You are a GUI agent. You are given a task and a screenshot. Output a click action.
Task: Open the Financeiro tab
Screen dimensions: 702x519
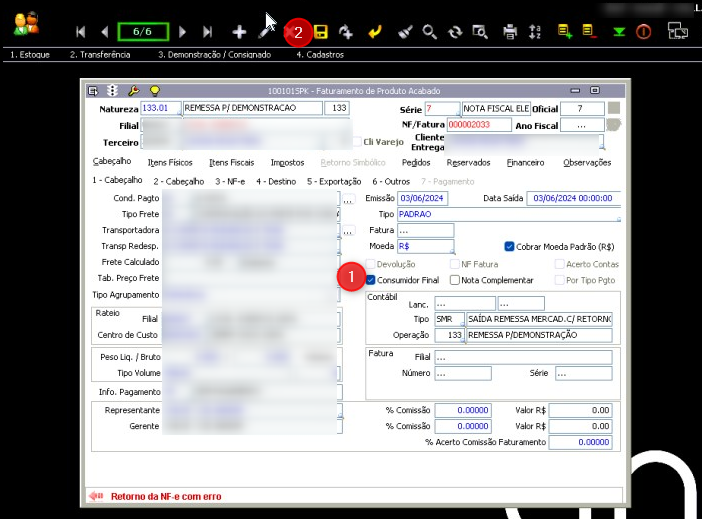coord(525,162)
